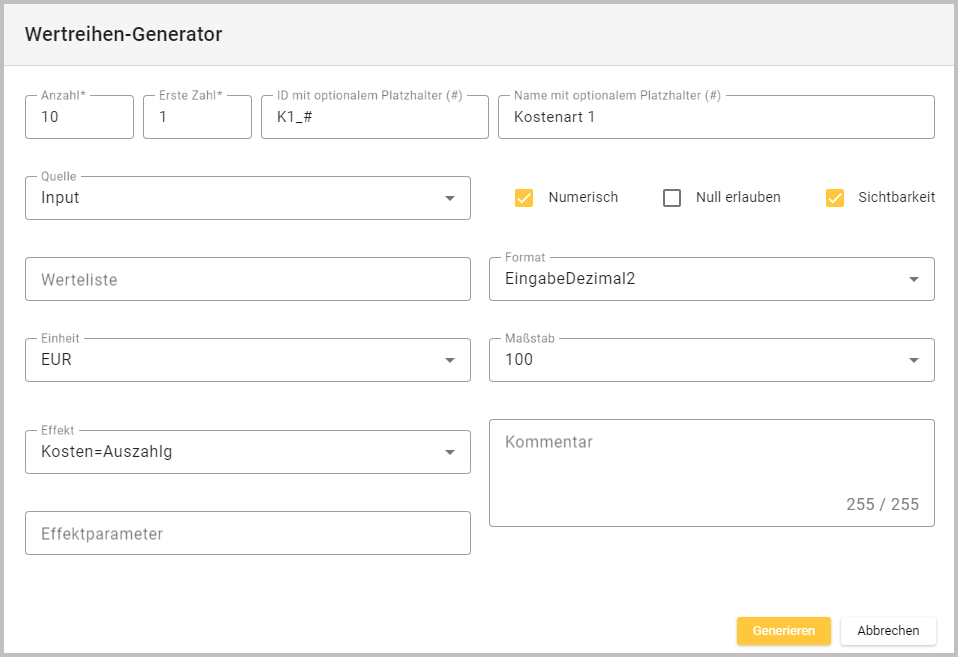Click the arrow icon in the Einheit field

(449, 360)
